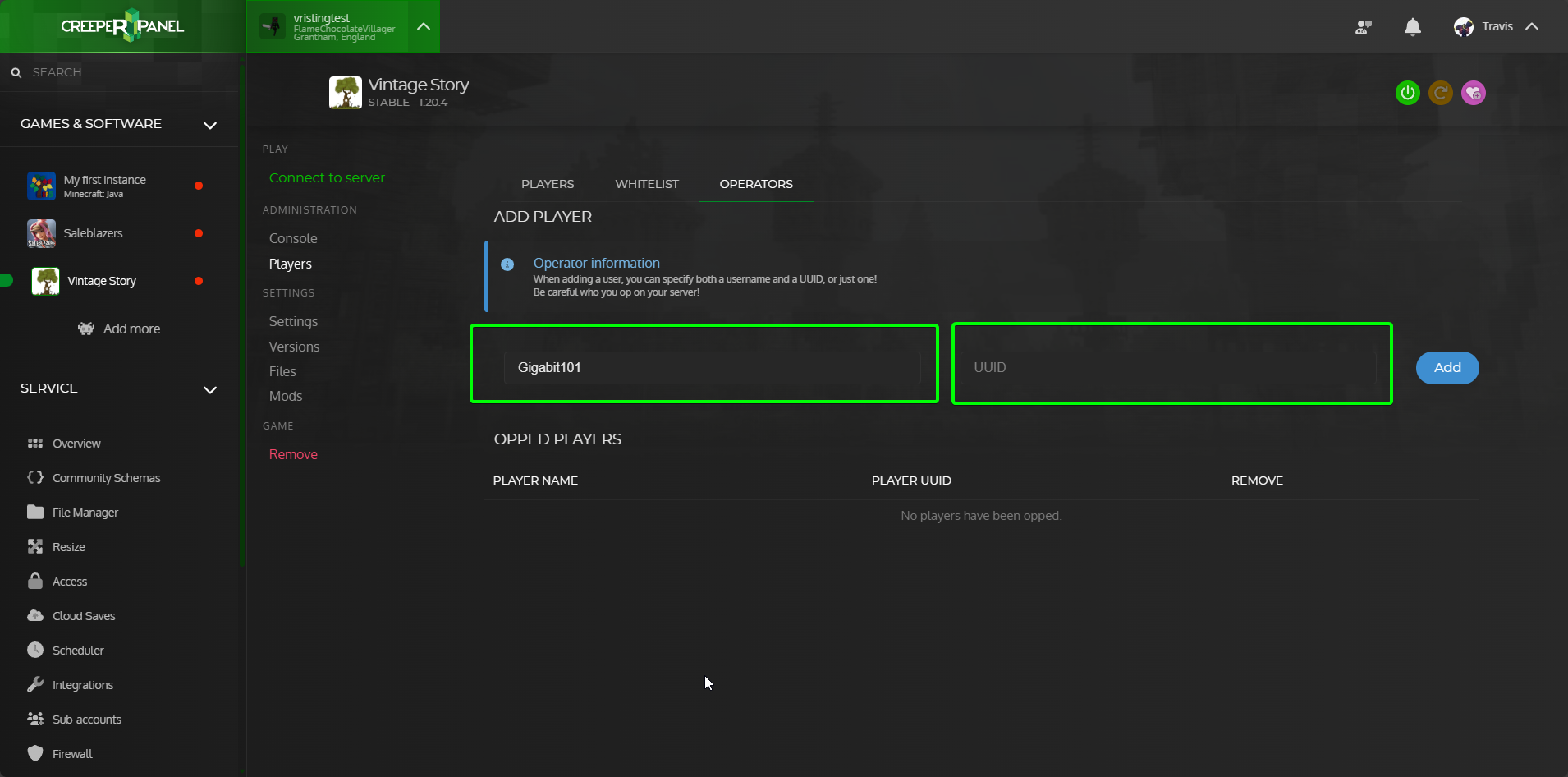
Task: Click the Community Schemas braces icon
Action: (x=35, y=477)
